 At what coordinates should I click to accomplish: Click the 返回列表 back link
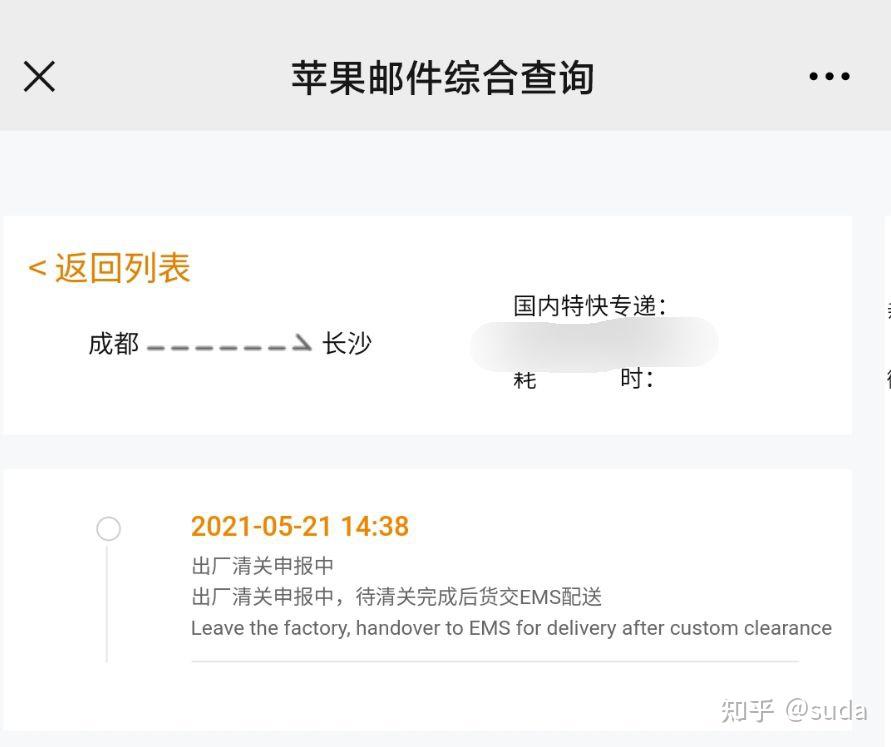110,266
